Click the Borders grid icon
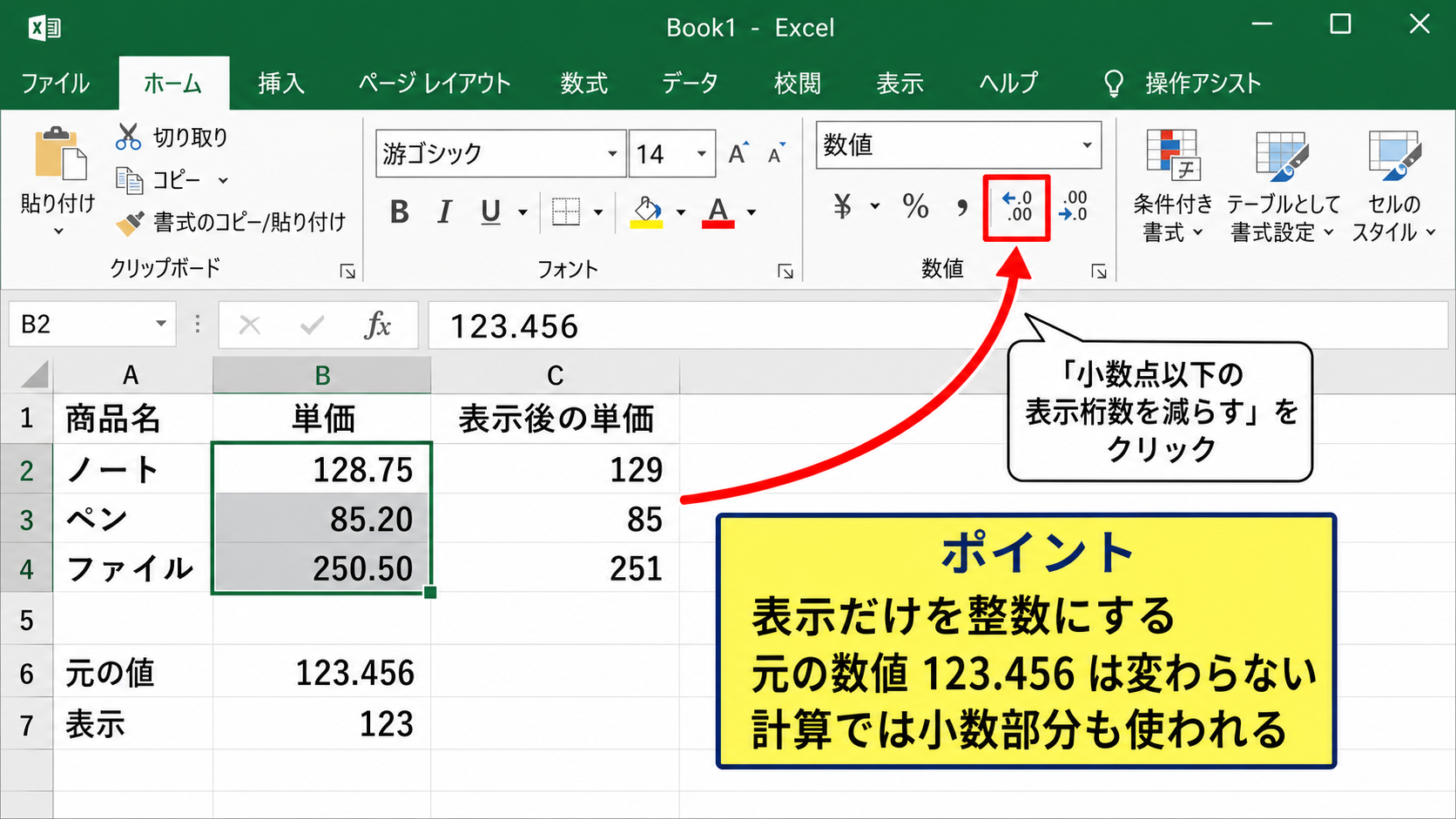 [x=566, y=211]
